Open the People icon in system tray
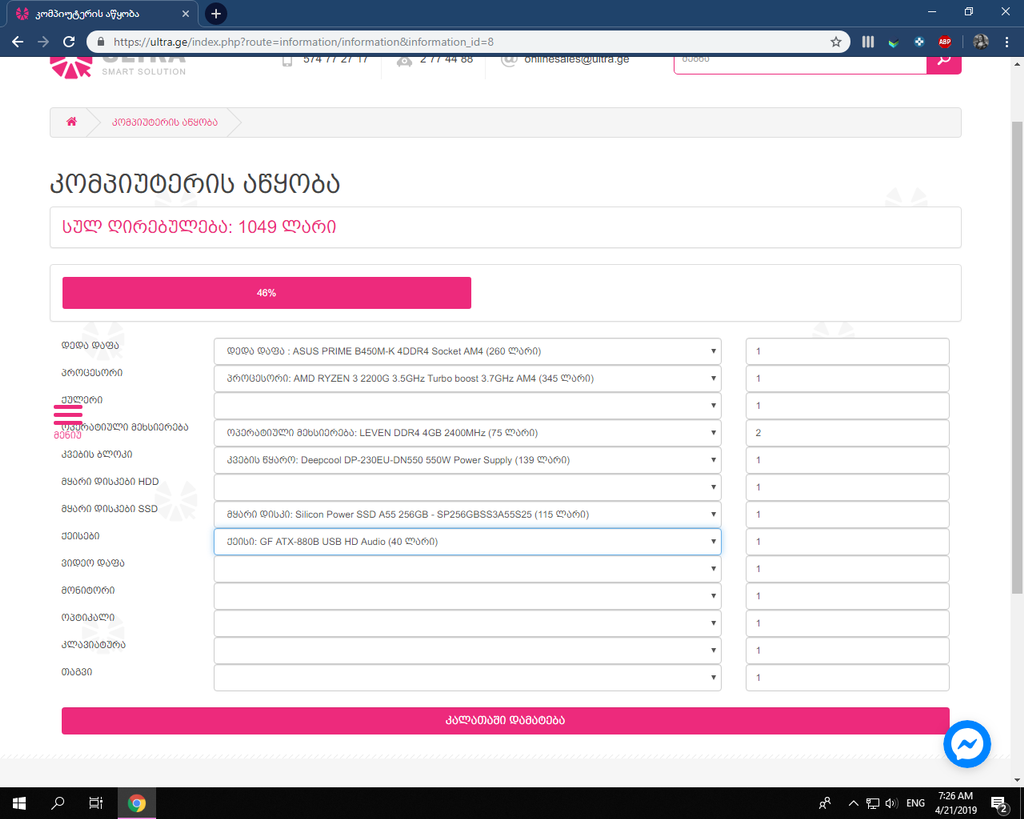This screenshot has width=1024, height=819. coord(825,803)
